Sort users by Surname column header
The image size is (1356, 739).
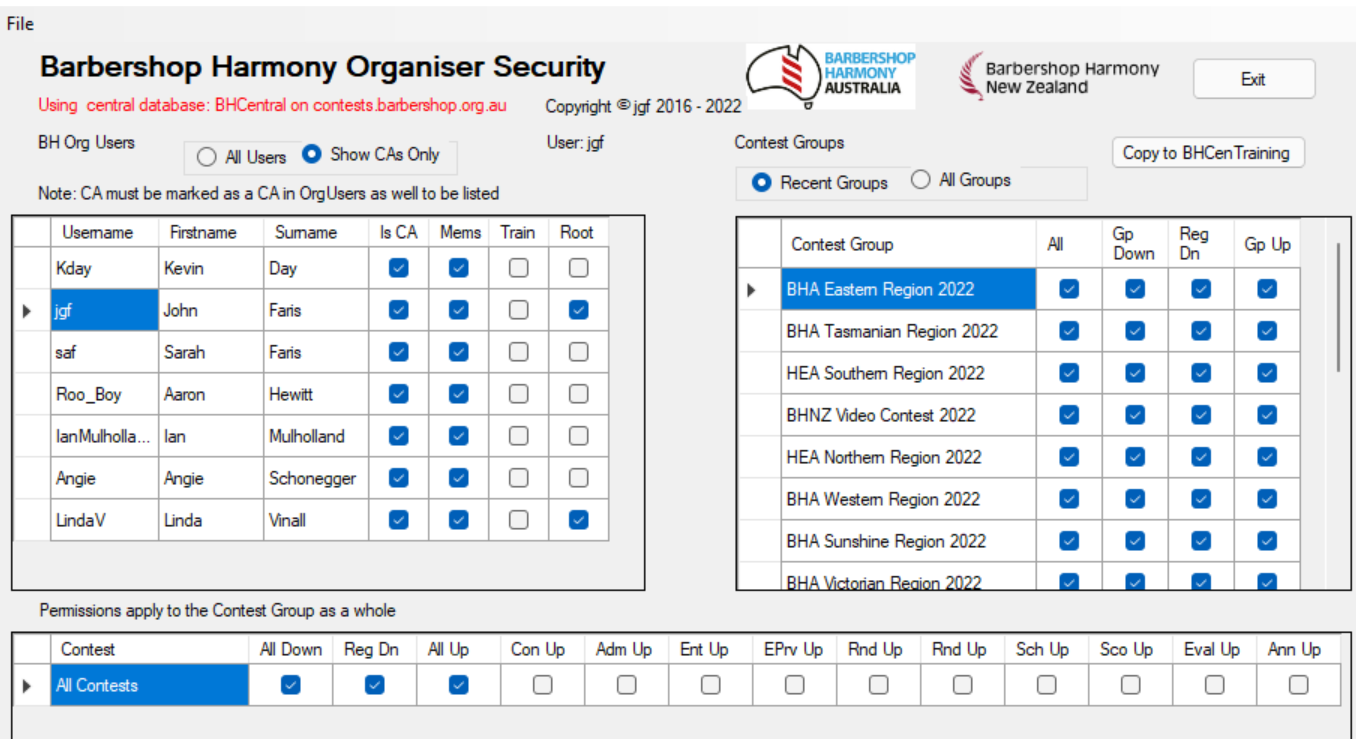point(305,232)
